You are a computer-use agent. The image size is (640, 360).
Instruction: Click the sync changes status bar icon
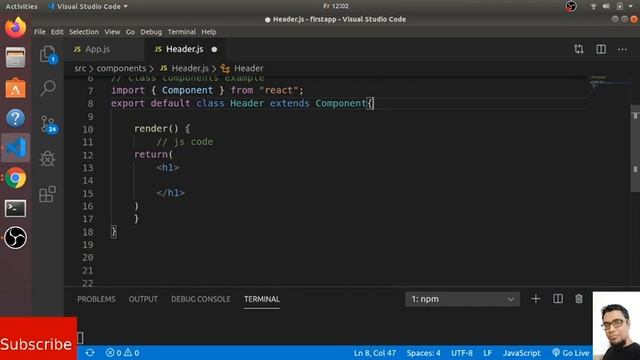[90, 353]
